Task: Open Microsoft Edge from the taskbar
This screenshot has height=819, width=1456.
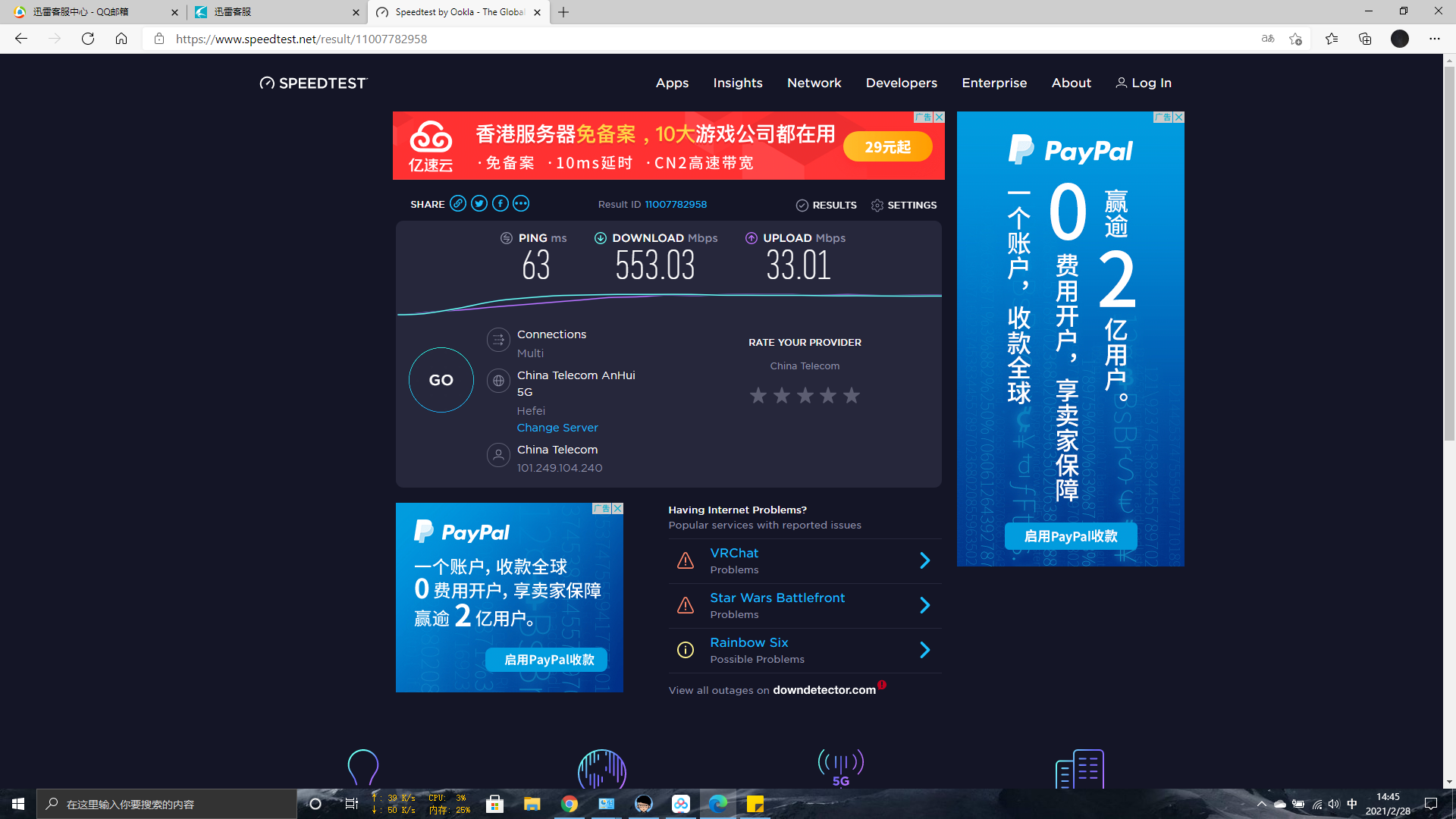Action: tap(717, 804)
